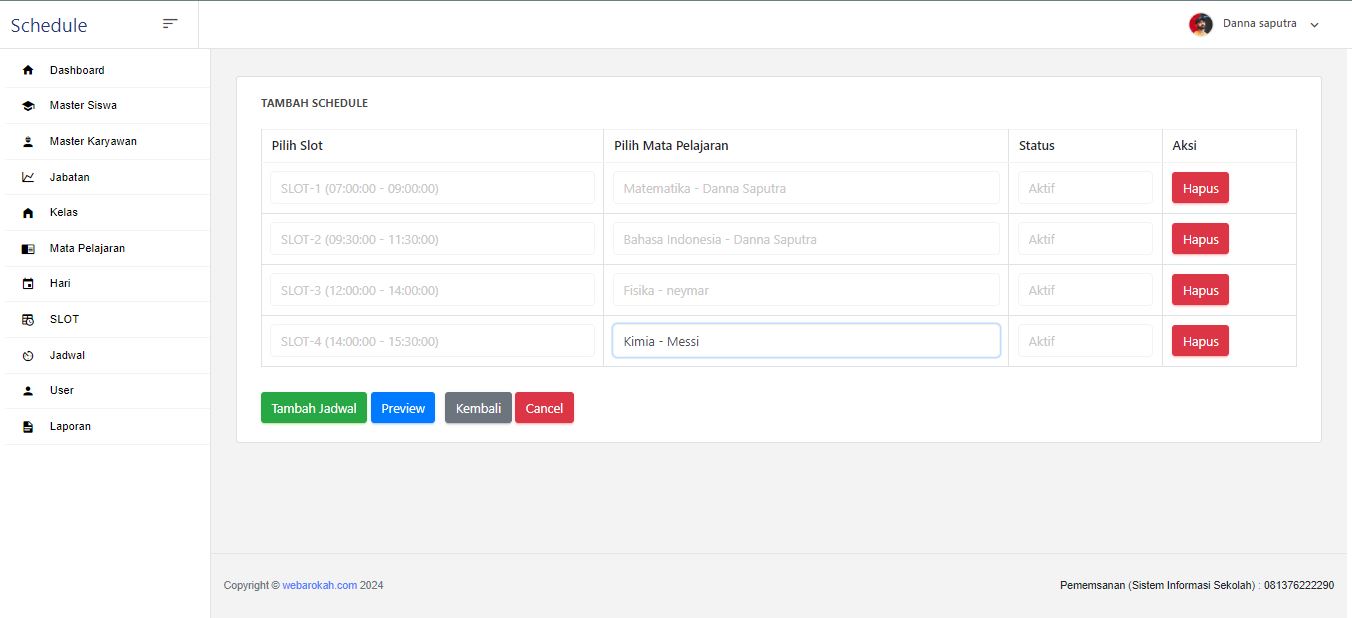
Task: Click the blue Preview button
Action: (x=403, y=408)
